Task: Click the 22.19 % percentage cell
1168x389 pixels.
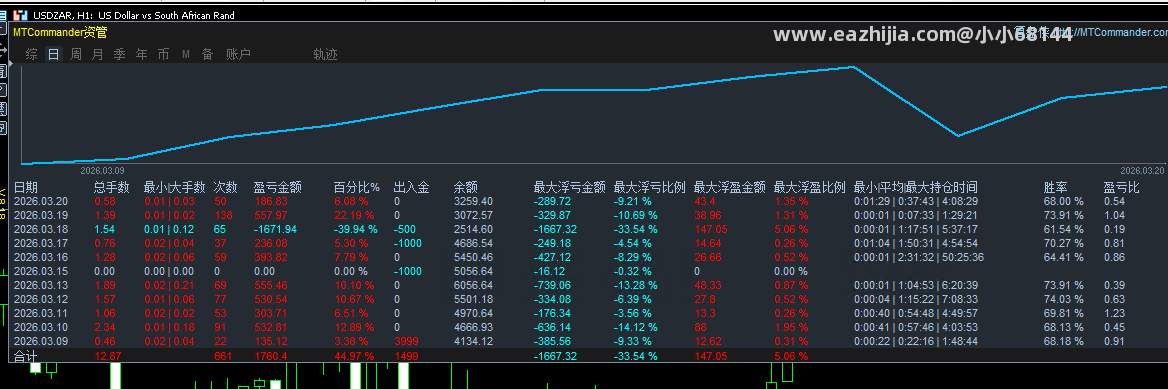Action: [355, 215]
